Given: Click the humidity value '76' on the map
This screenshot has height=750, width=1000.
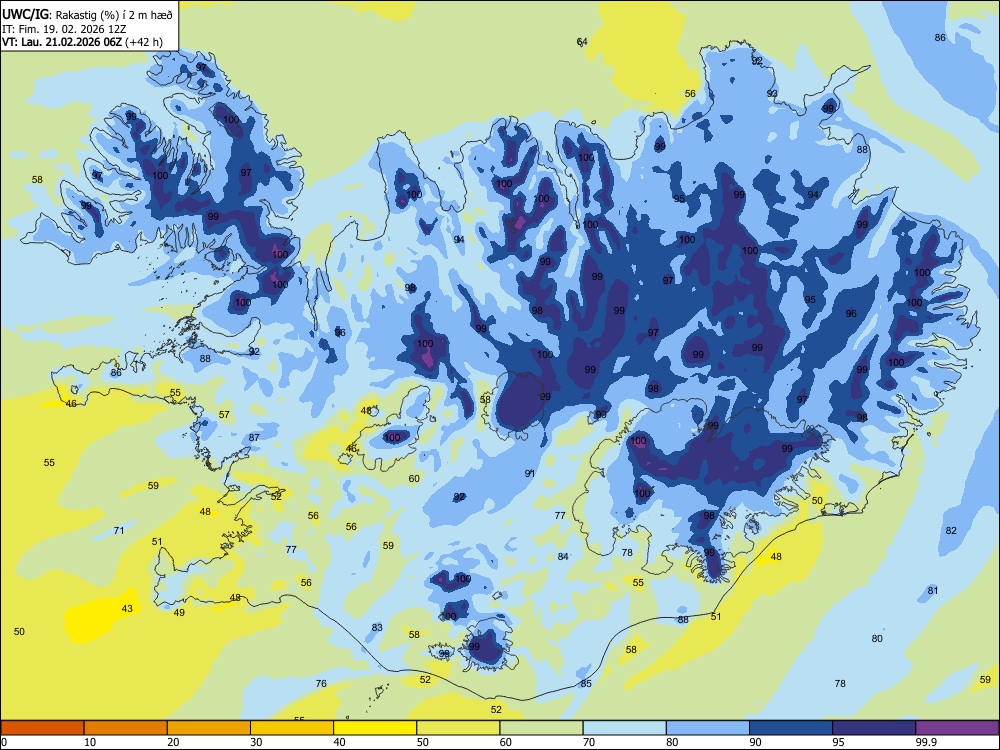Looking at the screenshot, I should 321,684.
